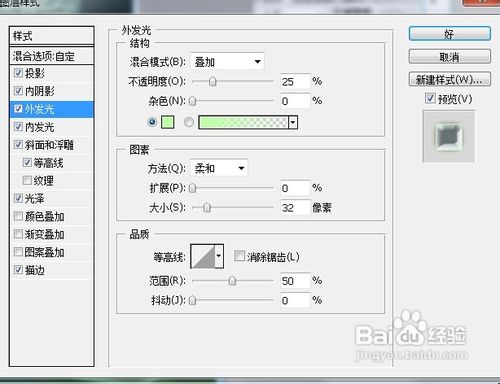500x384 pixels.
Task: Click the 扩展 spread value field
Action: [295, 188]
